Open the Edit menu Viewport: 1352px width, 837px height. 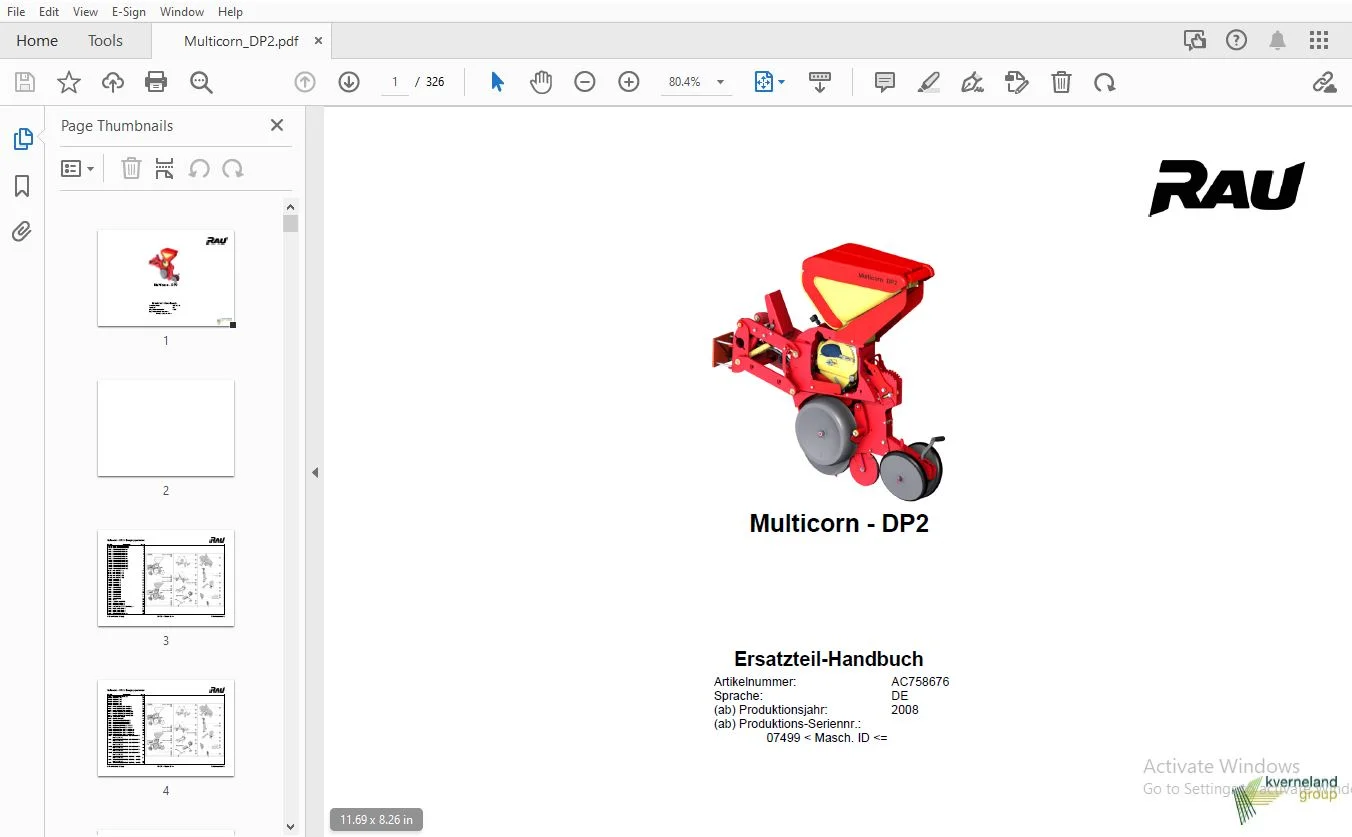[x=49, y=12]
